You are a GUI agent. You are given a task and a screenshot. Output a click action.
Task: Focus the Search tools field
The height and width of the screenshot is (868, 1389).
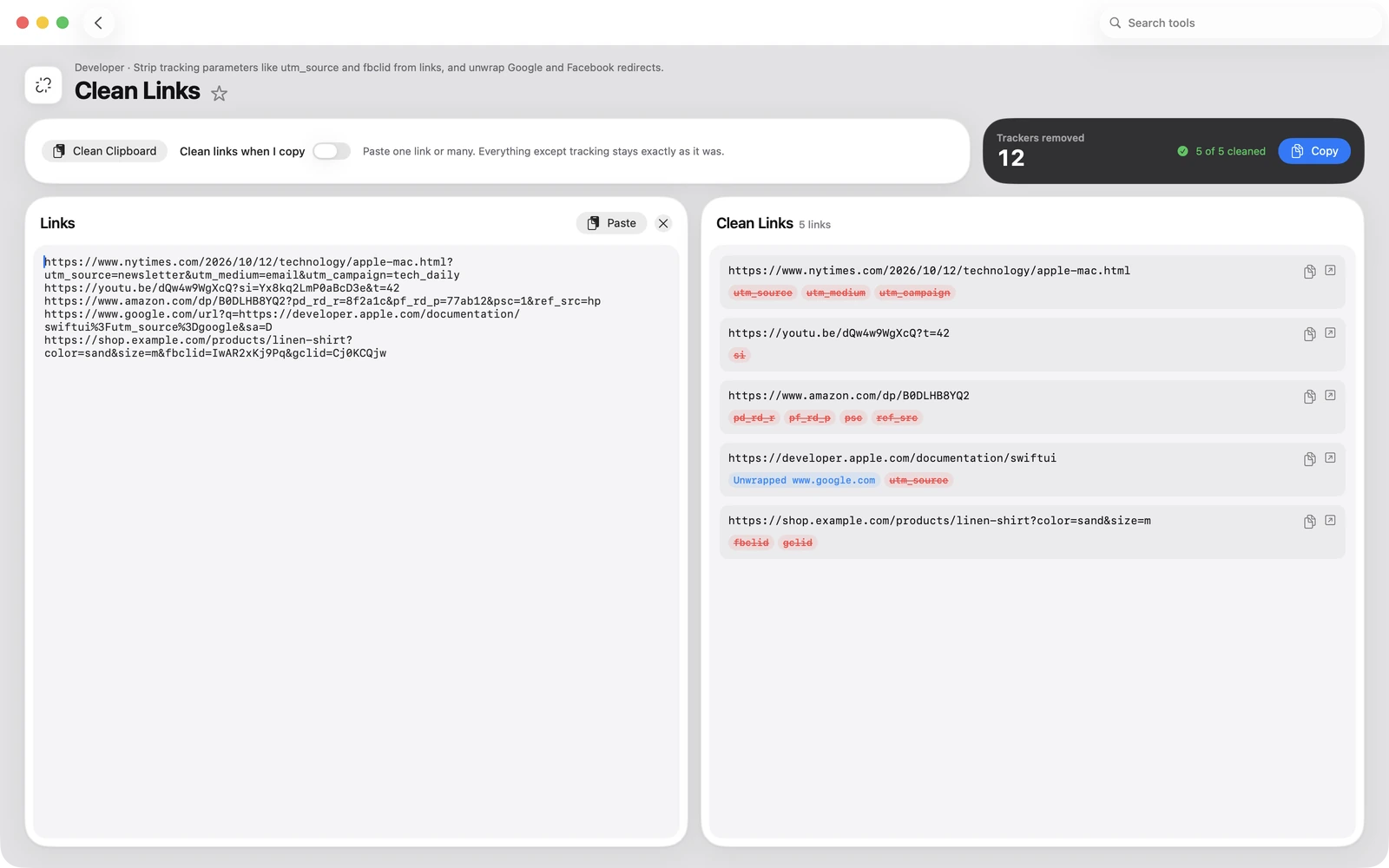(x=1241, y=23)
